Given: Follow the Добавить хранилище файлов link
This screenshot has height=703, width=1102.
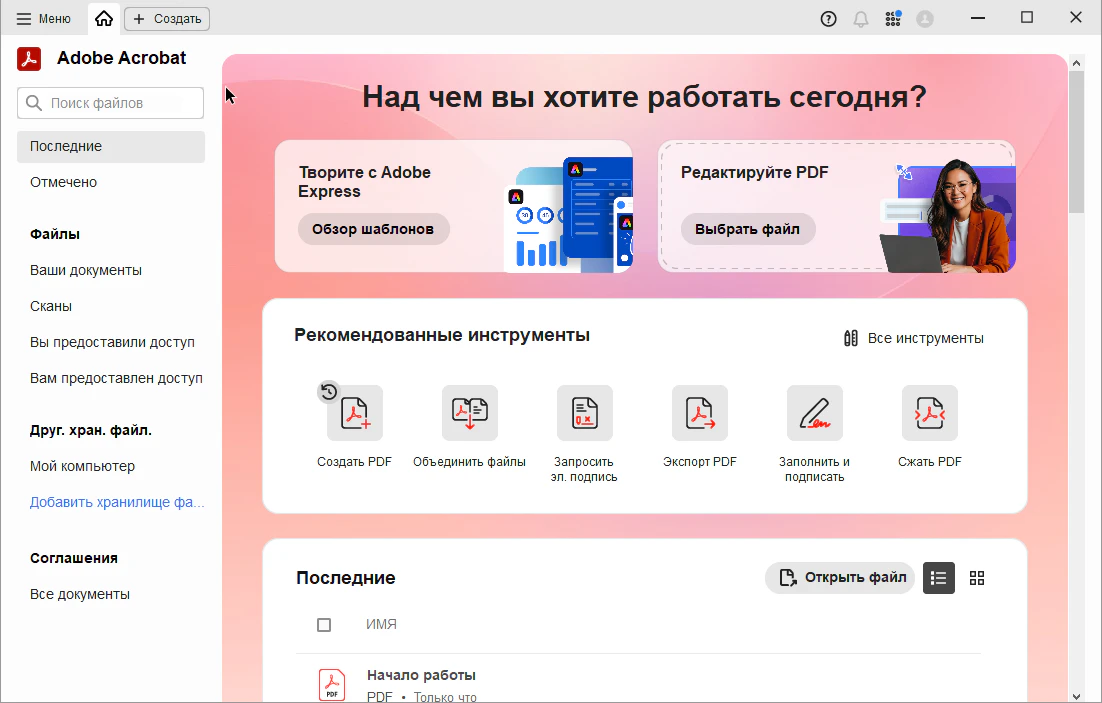Looking at the screenshot, I should click(x=117, y=502).
